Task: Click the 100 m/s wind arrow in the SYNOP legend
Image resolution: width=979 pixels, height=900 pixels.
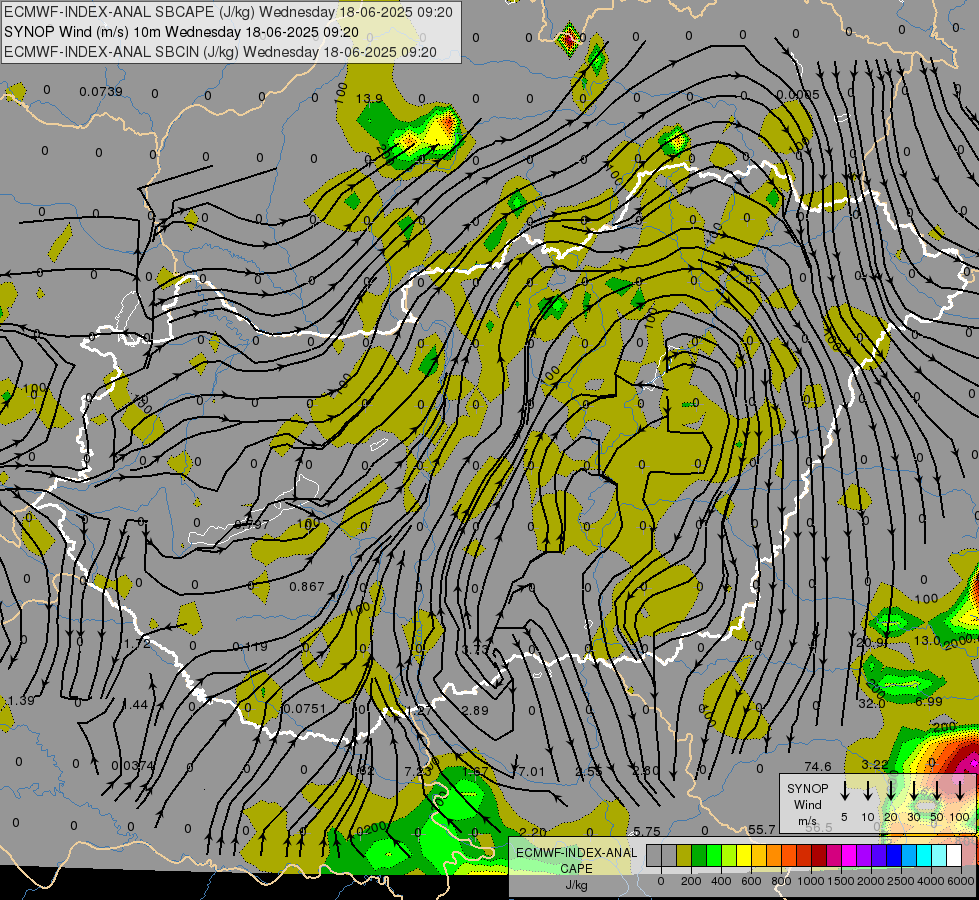Action: [x=960, y=790]
